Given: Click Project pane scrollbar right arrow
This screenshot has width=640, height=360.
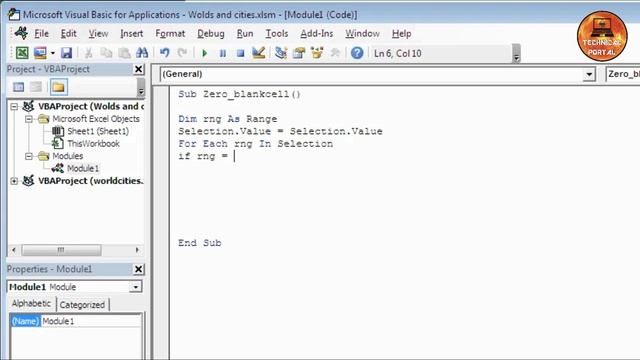Looking at the screenshot, I should click(x=137, y=250).
